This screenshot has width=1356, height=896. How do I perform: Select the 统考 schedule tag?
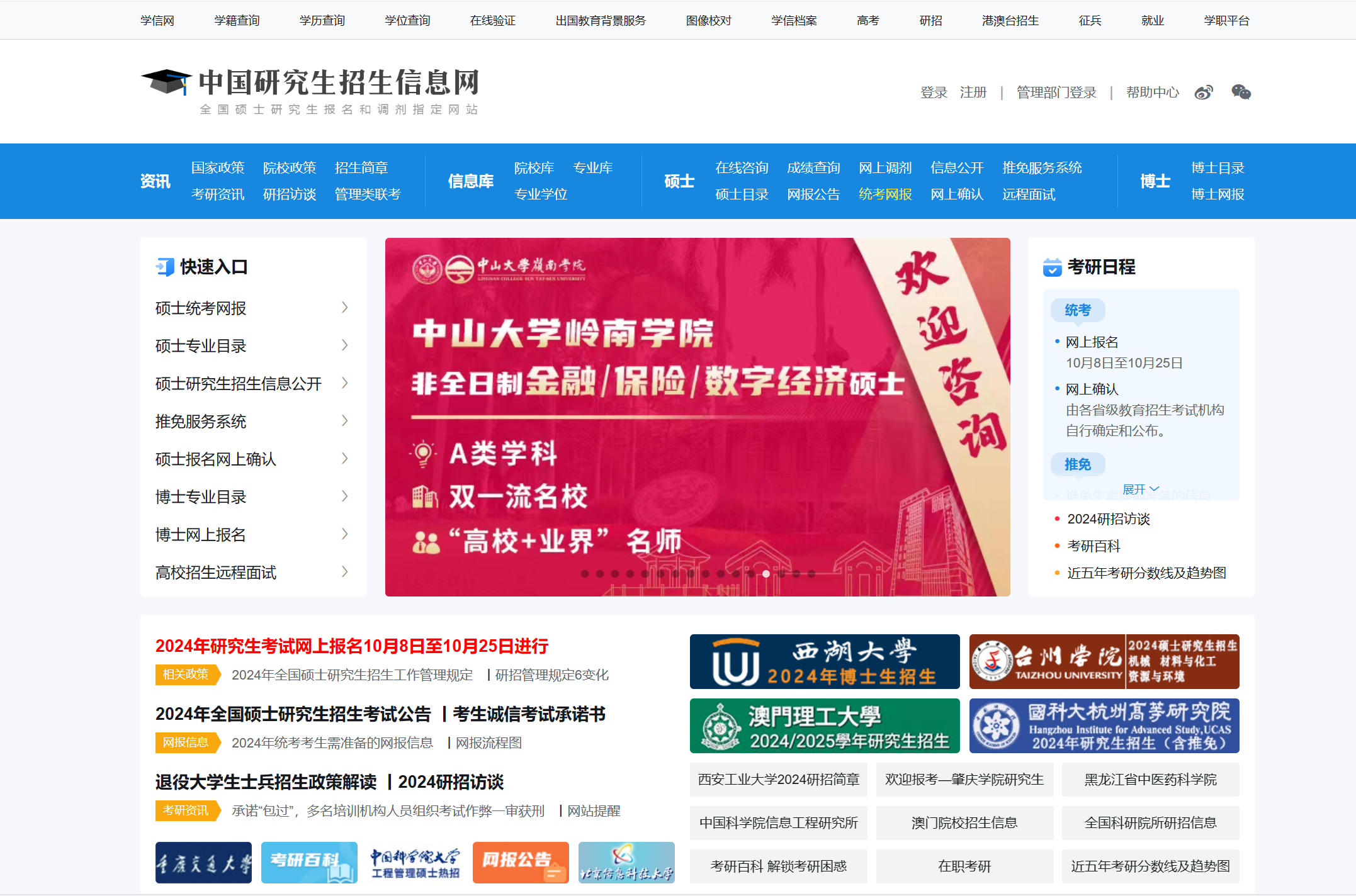tap(1078, 310)
